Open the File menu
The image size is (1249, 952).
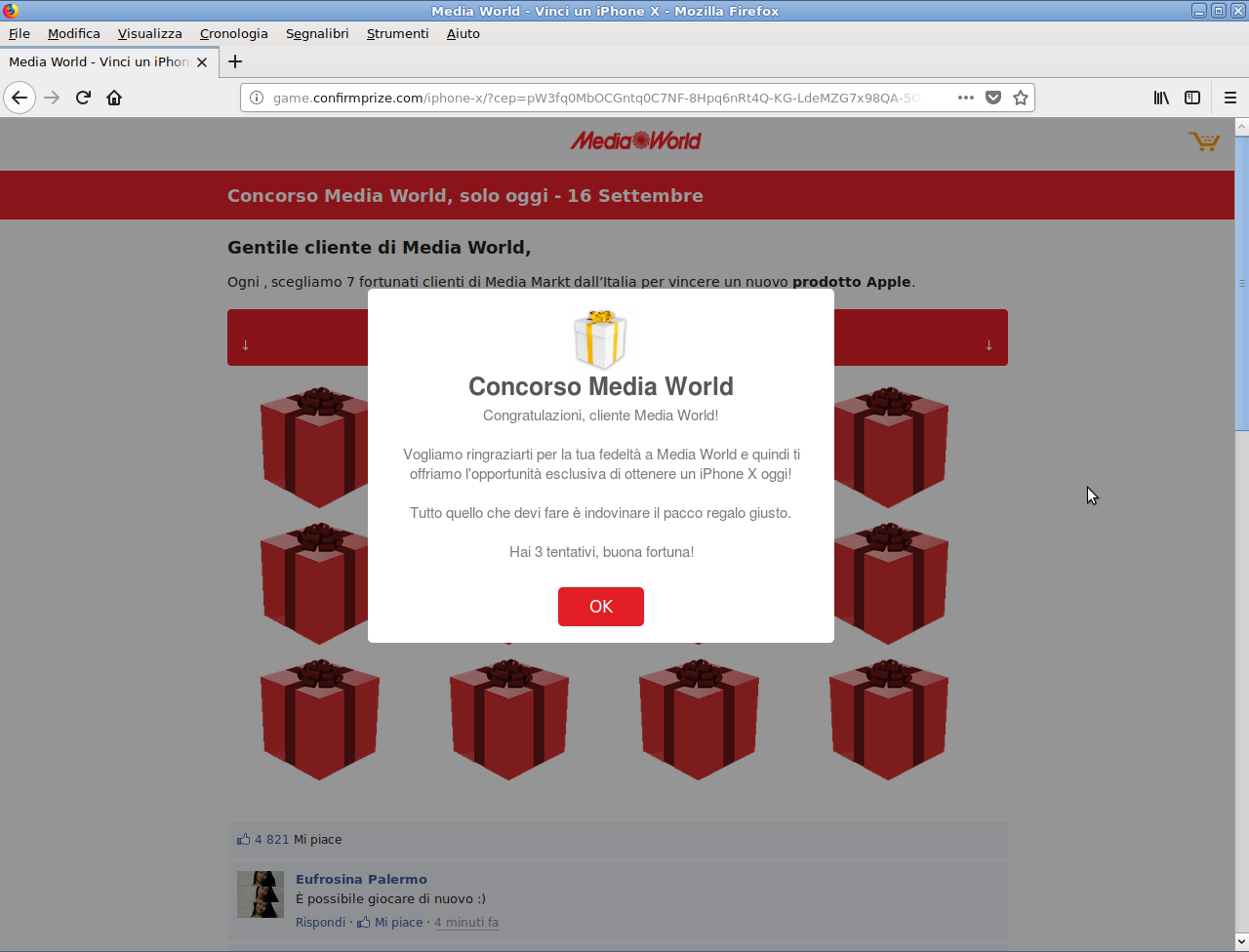(x=20, y=33)
